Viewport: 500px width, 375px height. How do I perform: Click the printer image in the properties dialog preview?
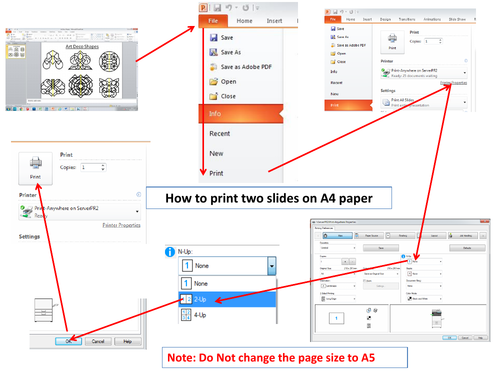click(x=437, y=318)
